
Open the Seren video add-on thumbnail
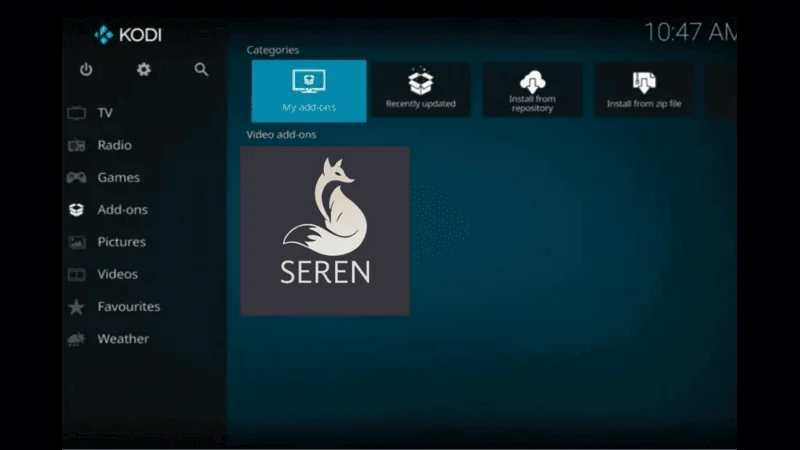point(325,231)
